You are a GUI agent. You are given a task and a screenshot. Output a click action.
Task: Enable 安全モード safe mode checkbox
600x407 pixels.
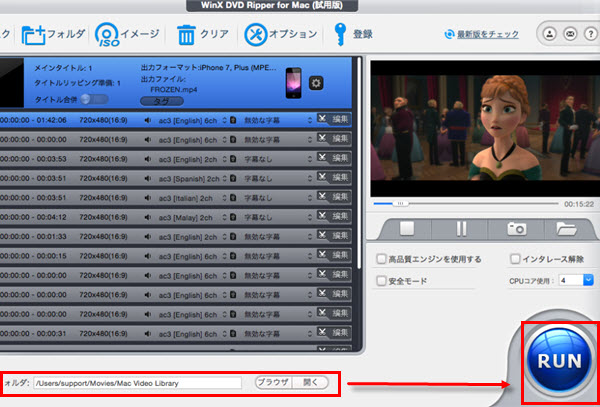click(x=381, y=281)
